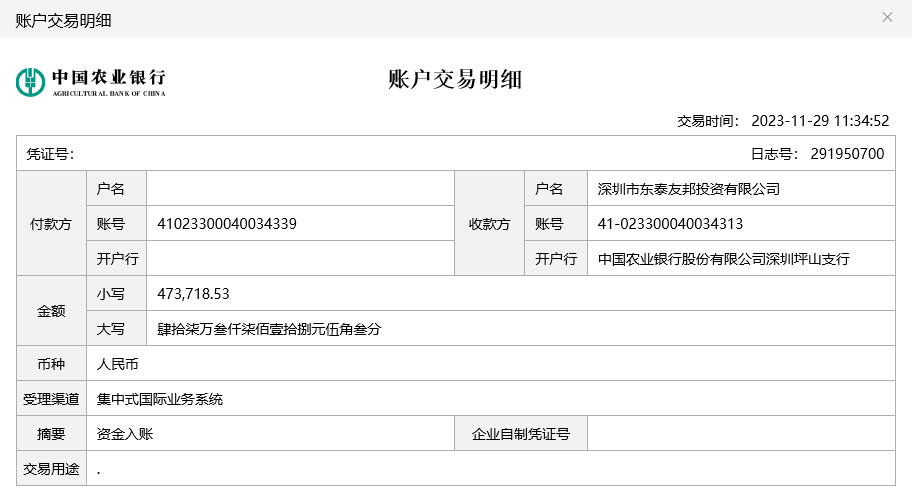Click the Agricultural Bank of China logo

(x=91, y=82)
